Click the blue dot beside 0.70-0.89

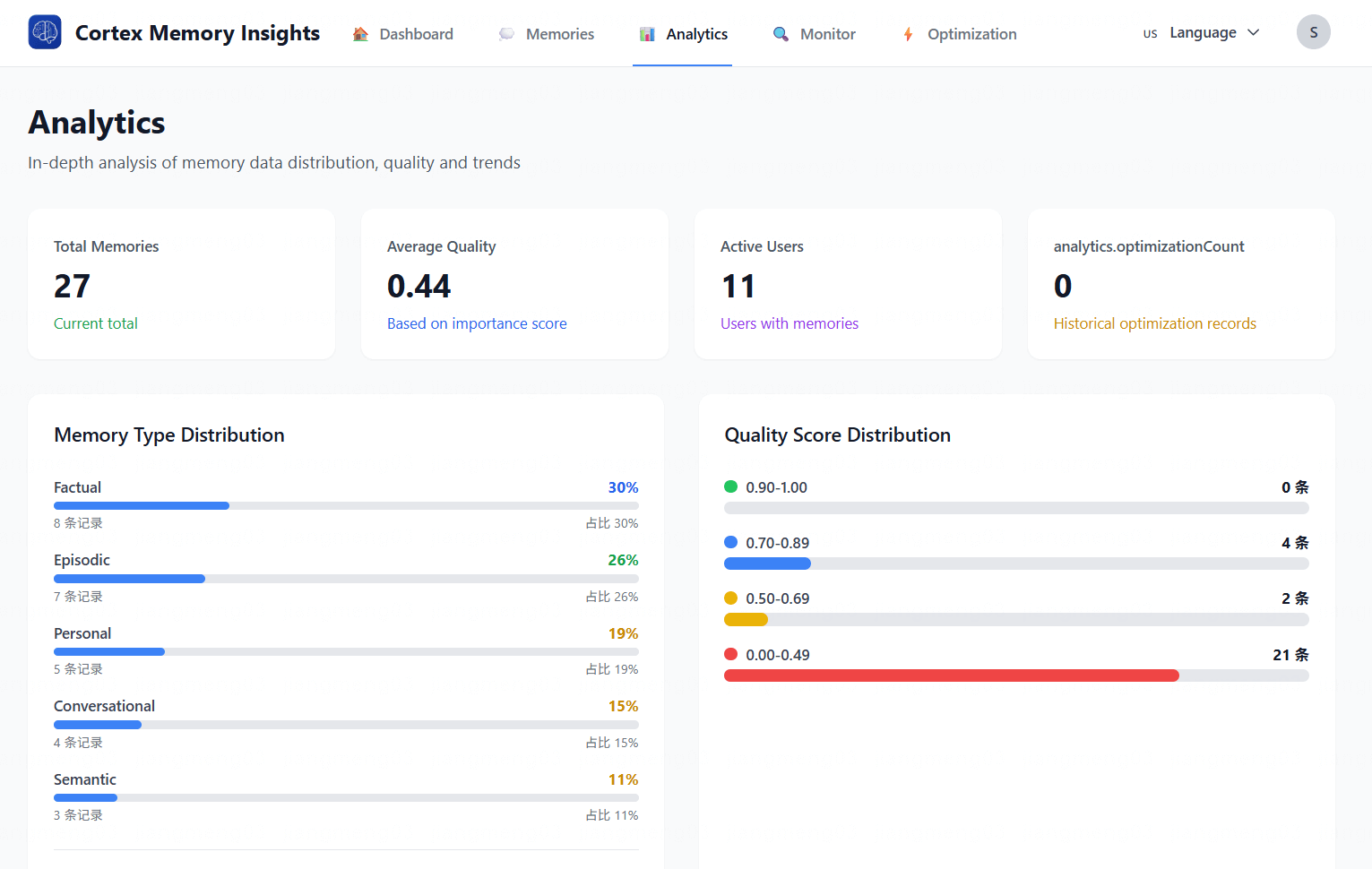pos(731,542)
